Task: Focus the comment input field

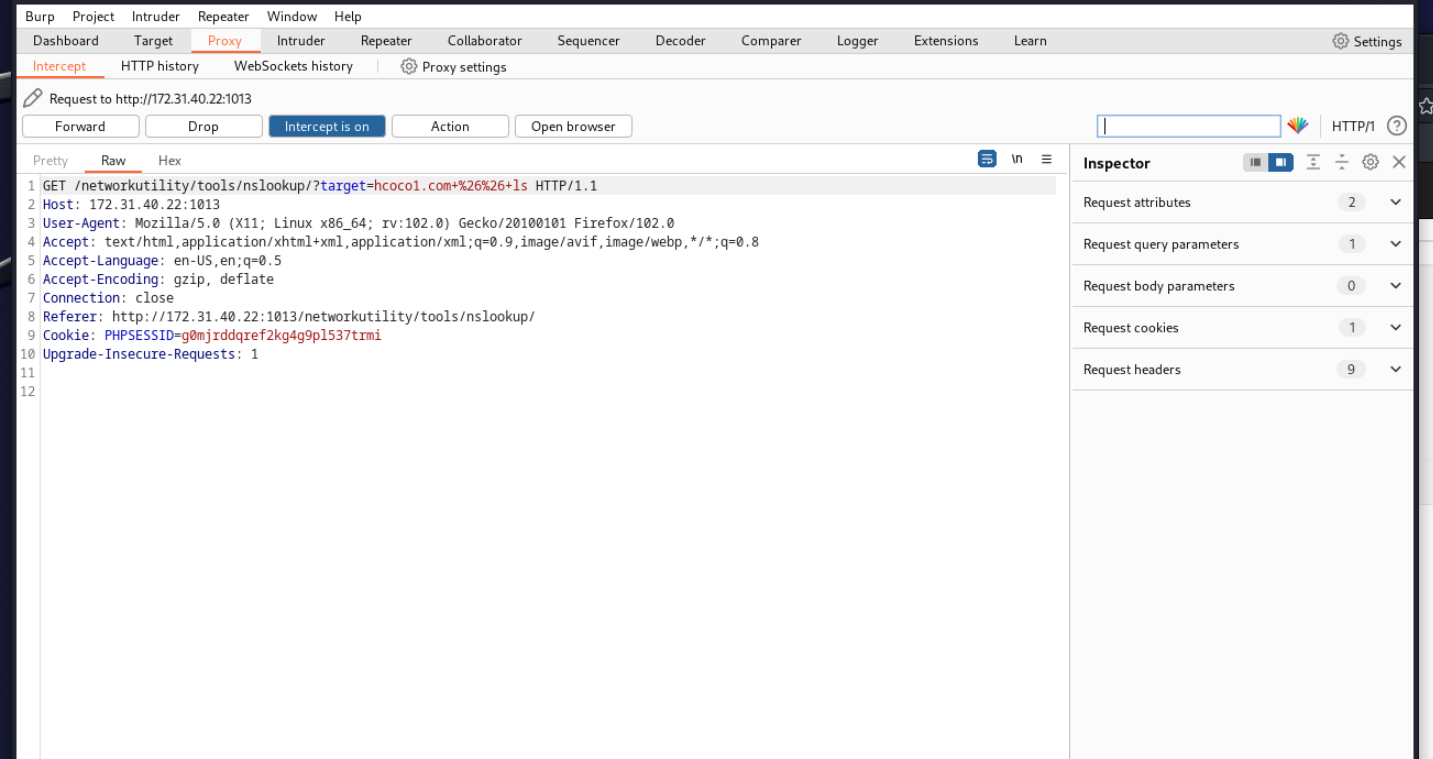Action: click(x=1189, y=126)
